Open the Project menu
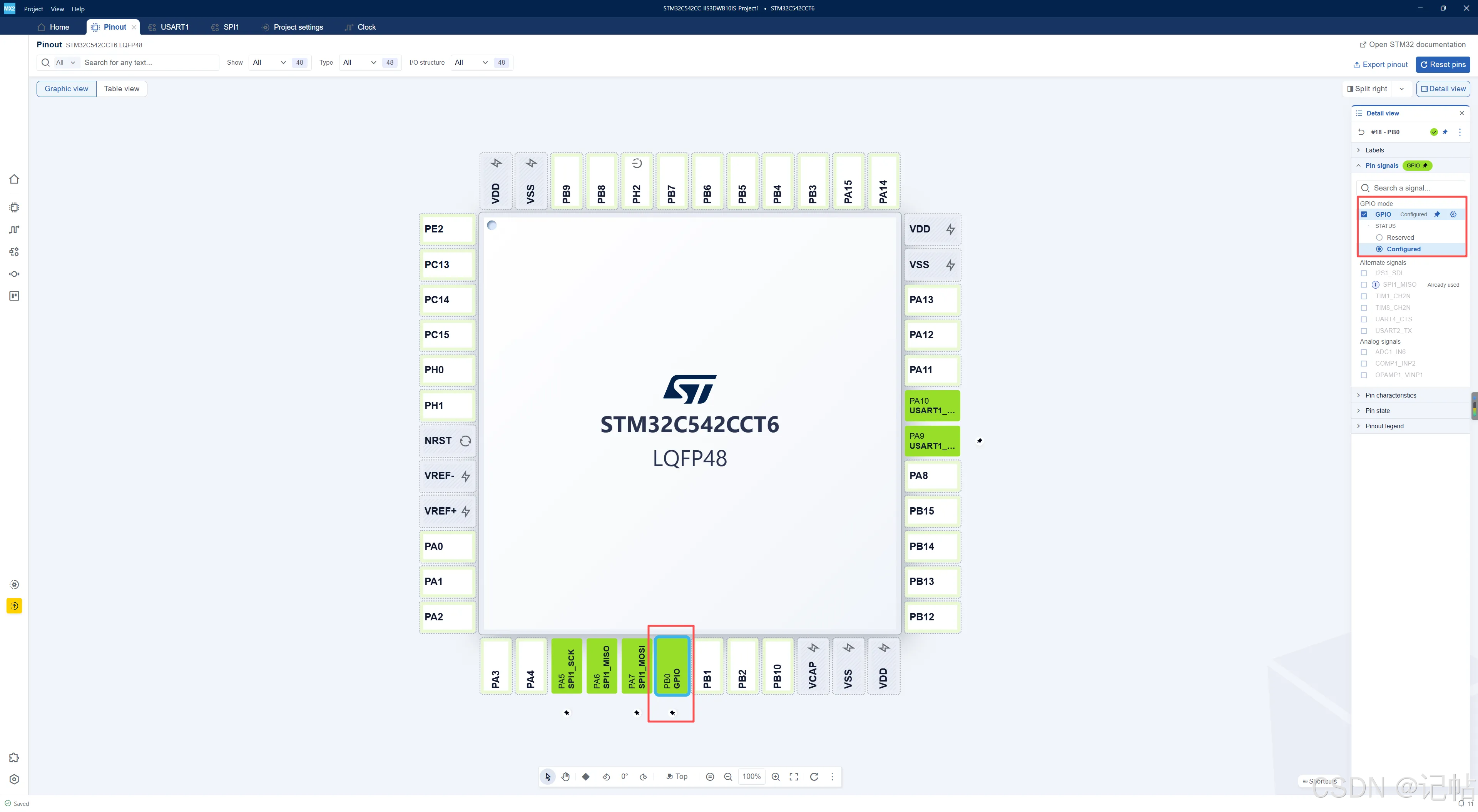The height and width of the screenshot is (812, 1478). (33, 8)
